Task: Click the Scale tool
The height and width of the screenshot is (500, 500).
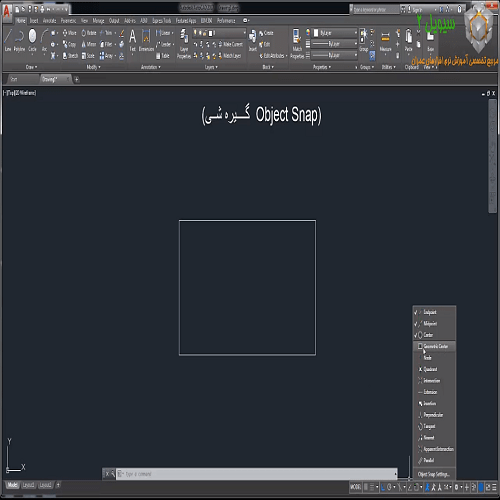Action: [88, 56]
